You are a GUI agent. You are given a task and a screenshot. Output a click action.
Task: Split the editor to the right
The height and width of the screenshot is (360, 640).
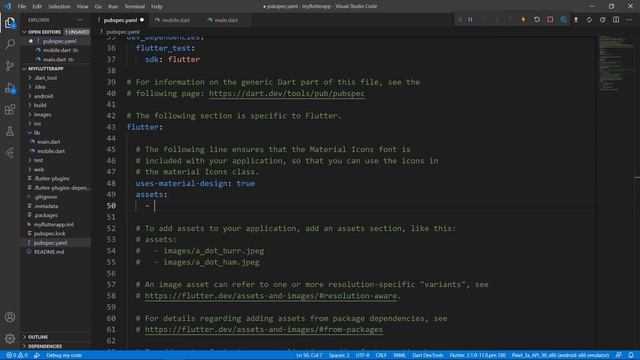[616, 20]
